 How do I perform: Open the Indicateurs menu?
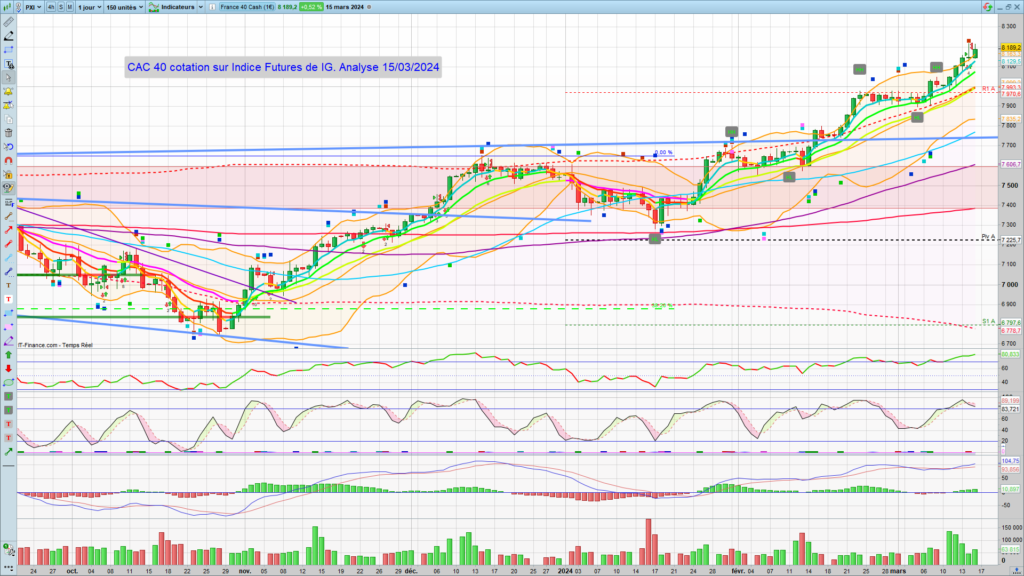[172, 7]
